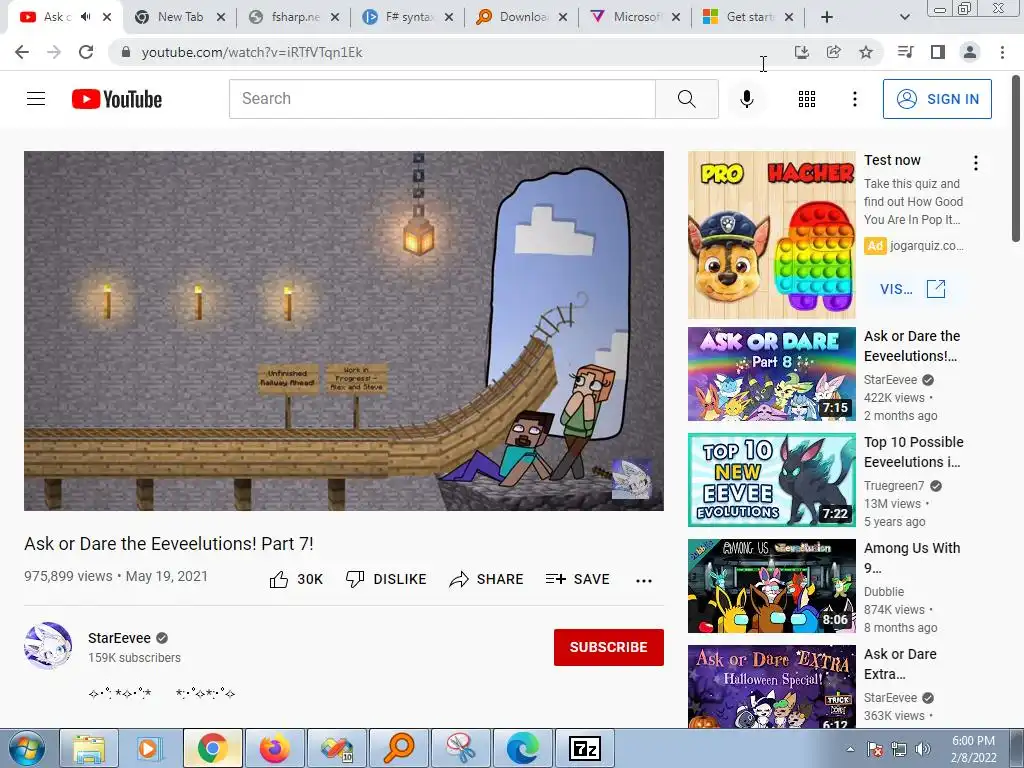
Task: Open Ask or Dare Extra Halloween thumbnail
Action: [x=771, y=686]
